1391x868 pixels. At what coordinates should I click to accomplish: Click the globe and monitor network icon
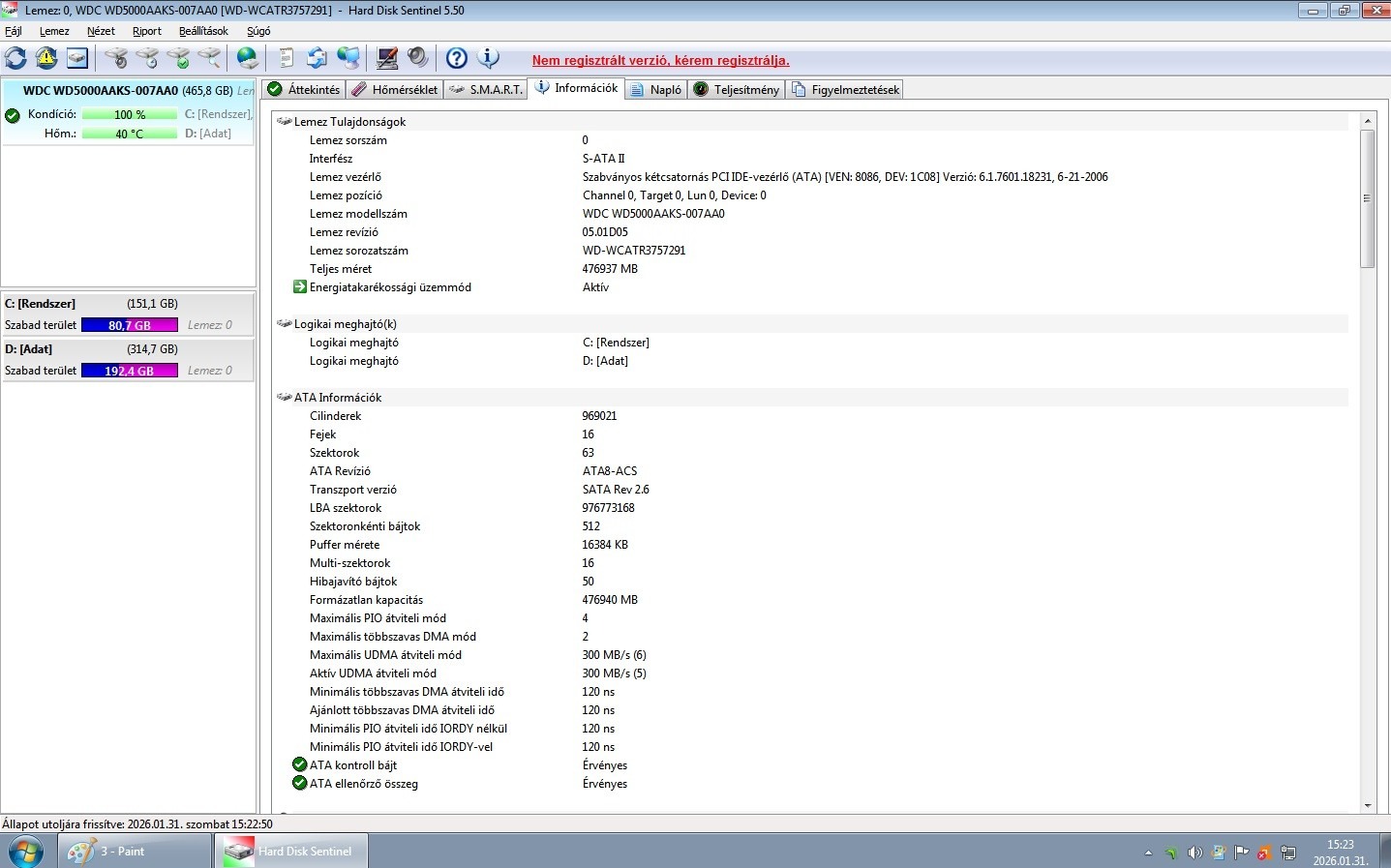[348, 58]
